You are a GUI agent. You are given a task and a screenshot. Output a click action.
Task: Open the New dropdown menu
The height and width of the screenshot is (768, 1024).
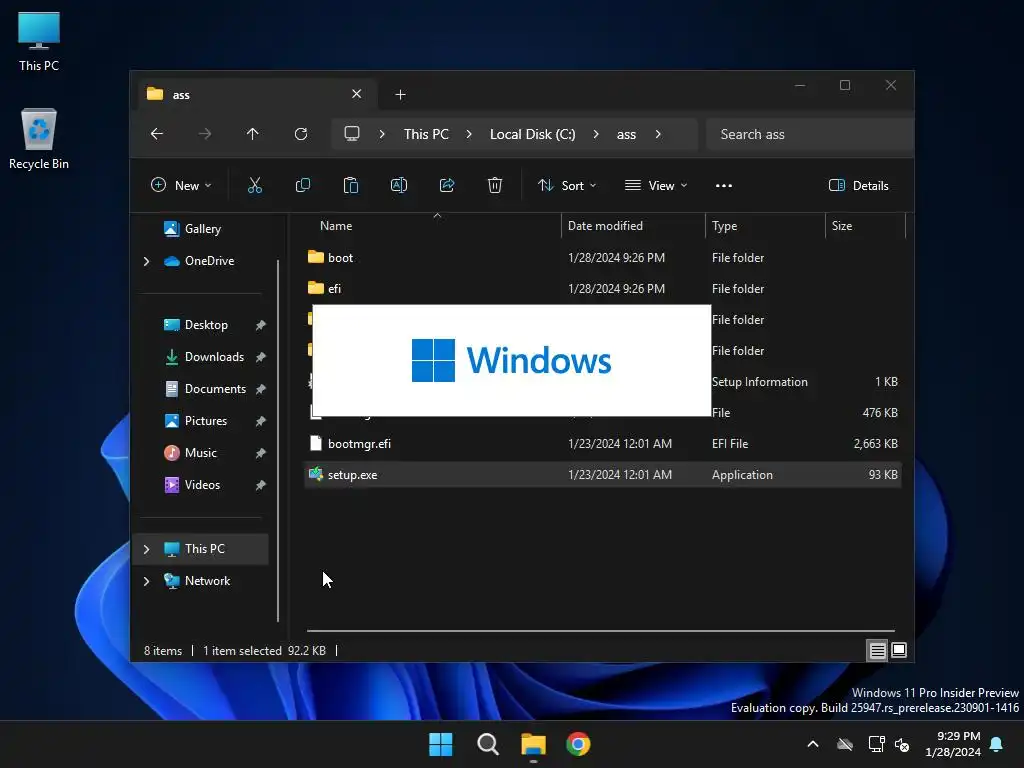[x=181, y=185]
